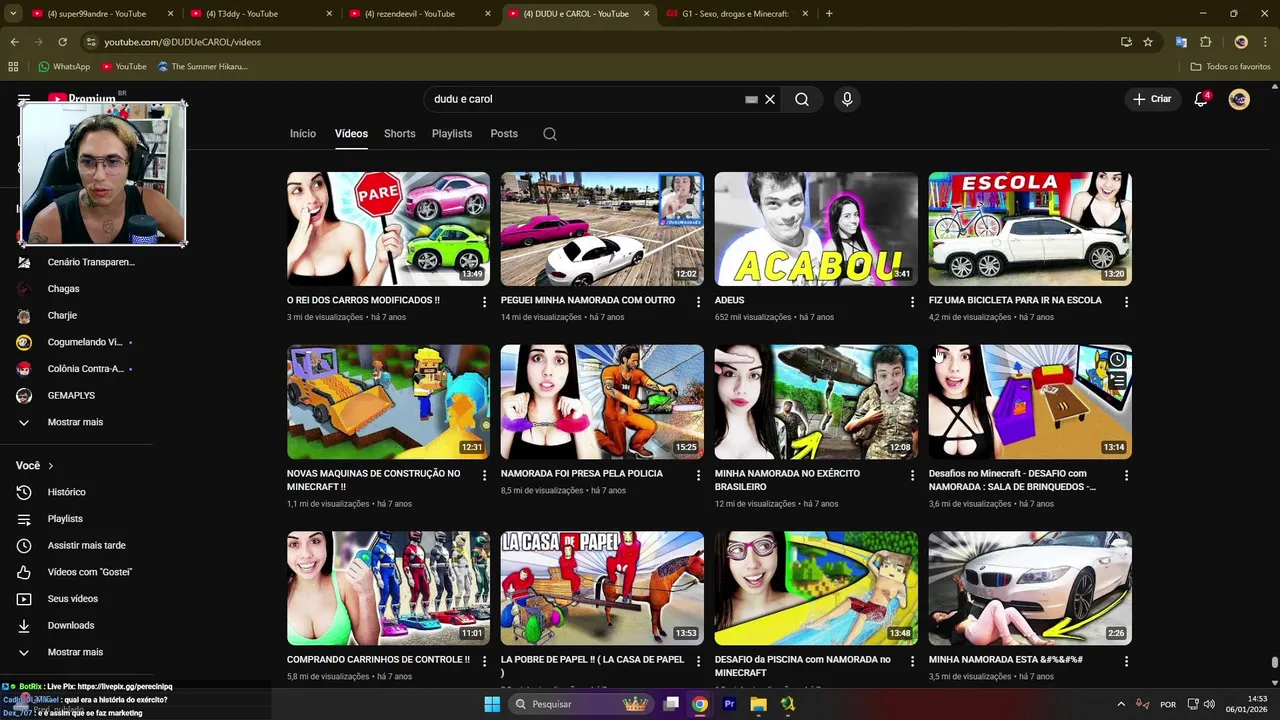The image size is (1280, 720).
Task: Open the three-dot menu for ADEUS video
Action: (912, 301)
